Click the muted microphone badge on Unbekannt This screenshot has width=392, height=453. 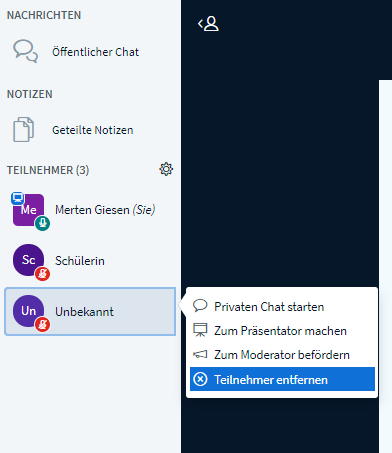point(43,325)
